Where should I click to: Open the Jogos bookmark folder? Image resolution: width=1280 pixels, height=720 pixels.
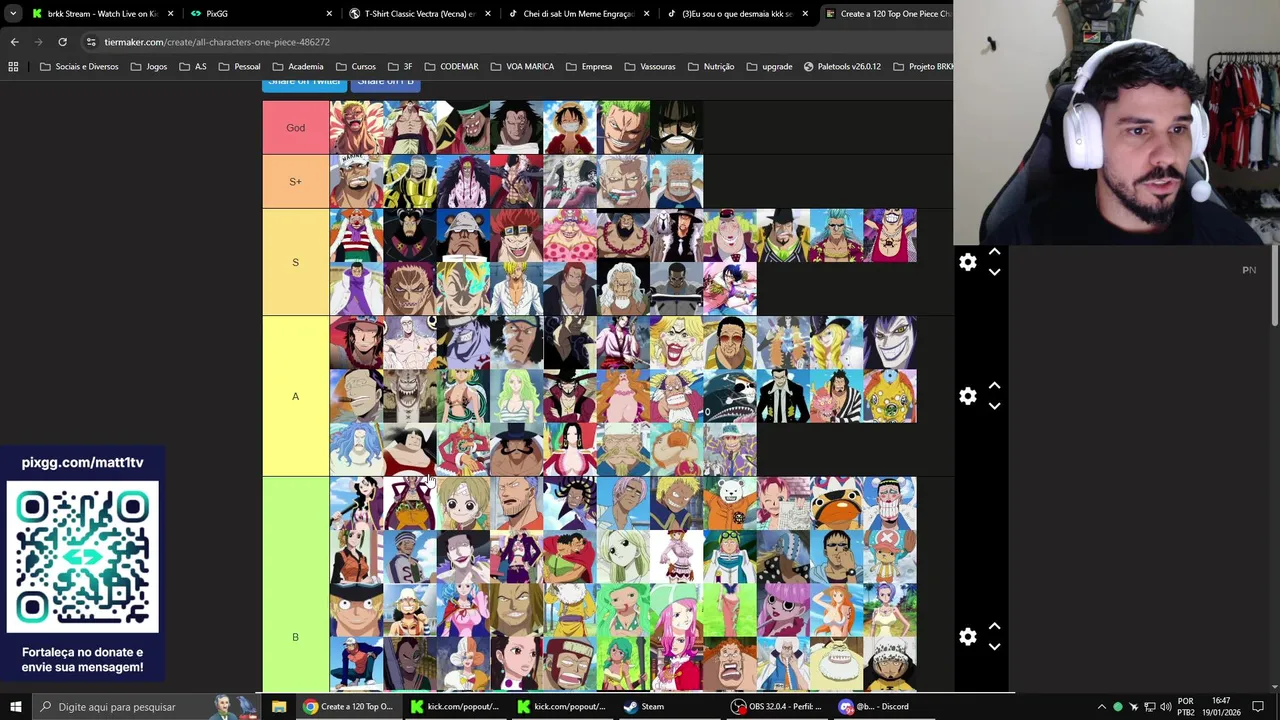[148, 67]
